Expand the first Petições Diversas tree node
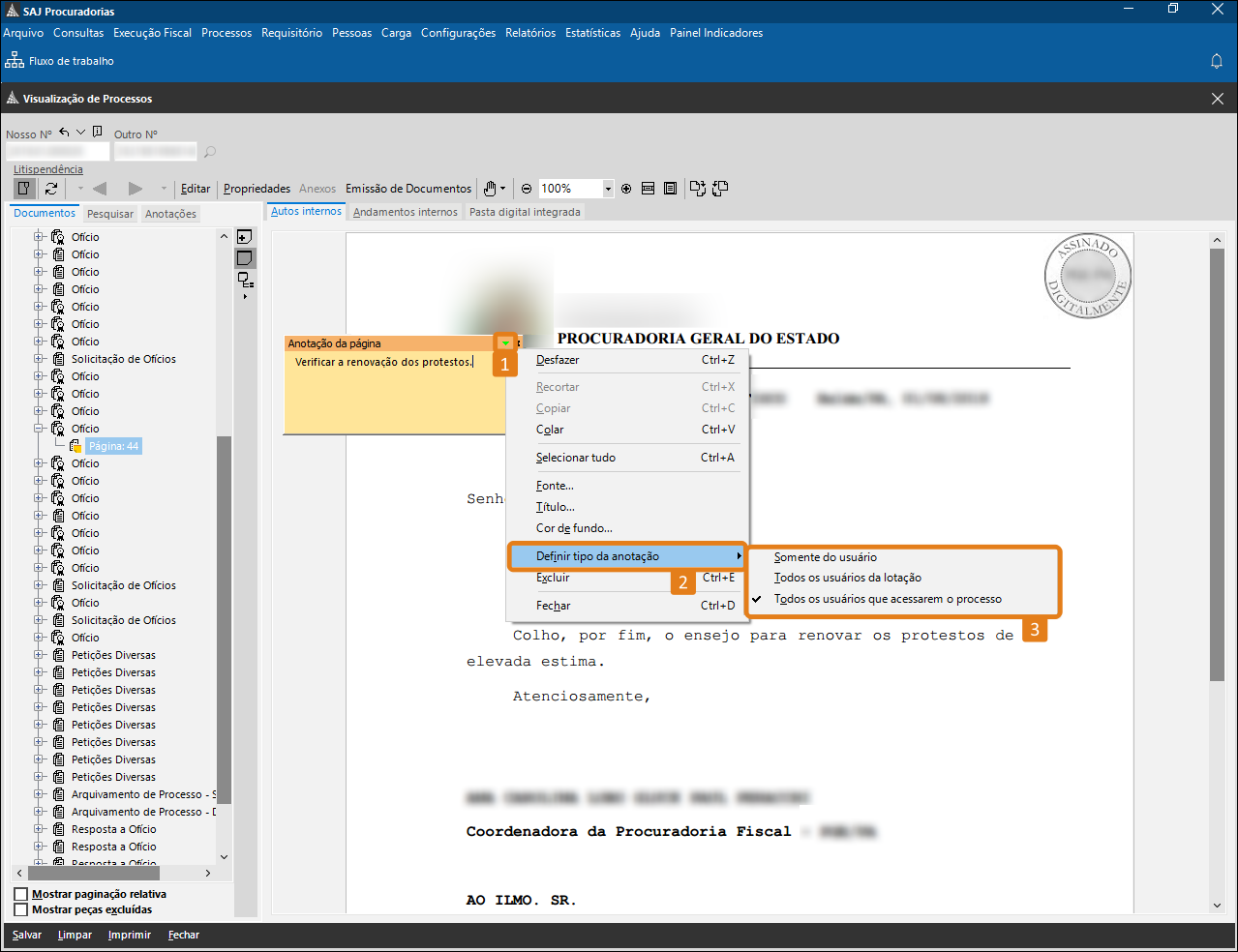This screenshot has height=952, width=1238. 40,655
